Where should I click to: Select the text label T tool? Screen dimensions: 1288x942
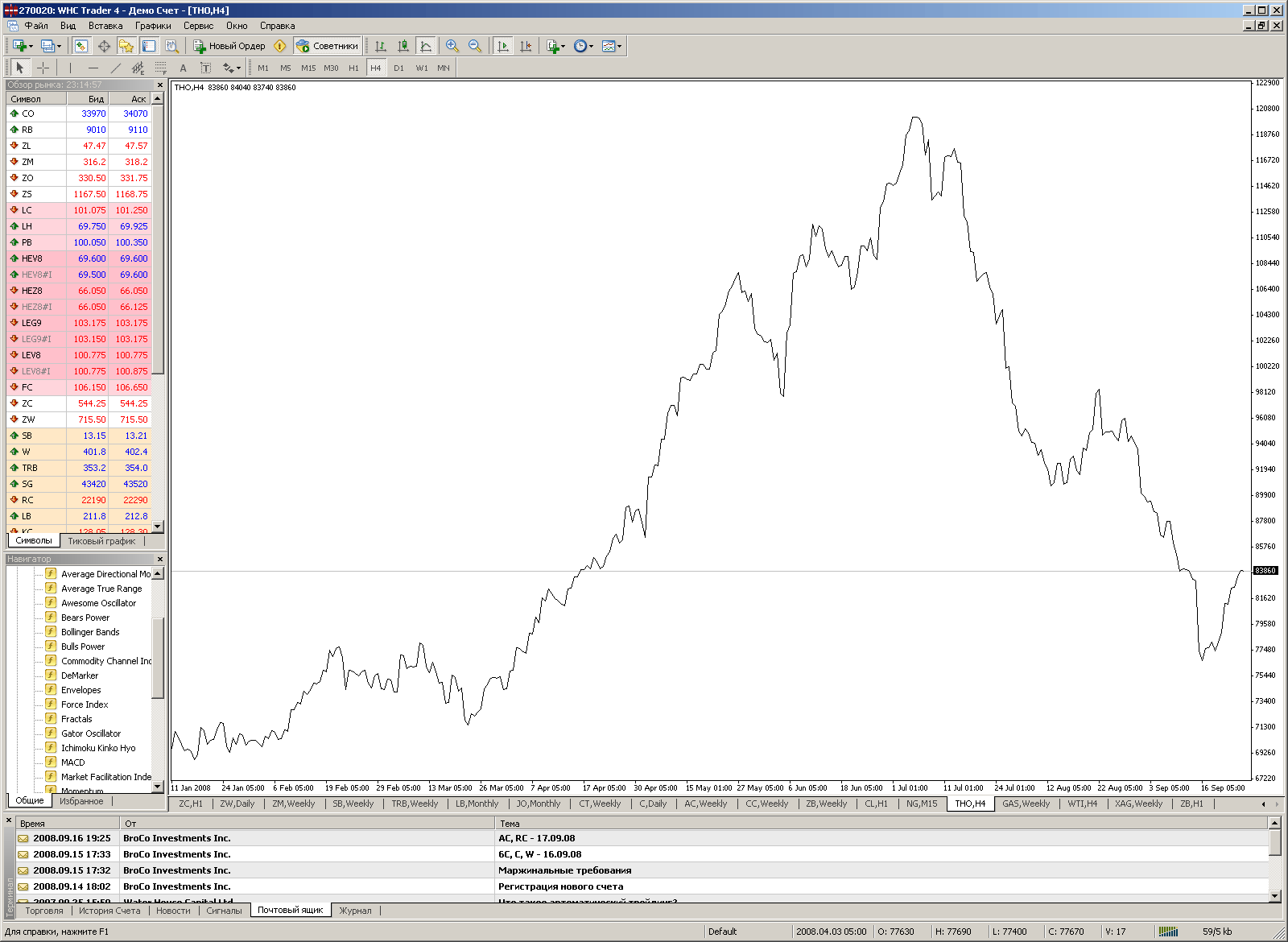(205, 68)
